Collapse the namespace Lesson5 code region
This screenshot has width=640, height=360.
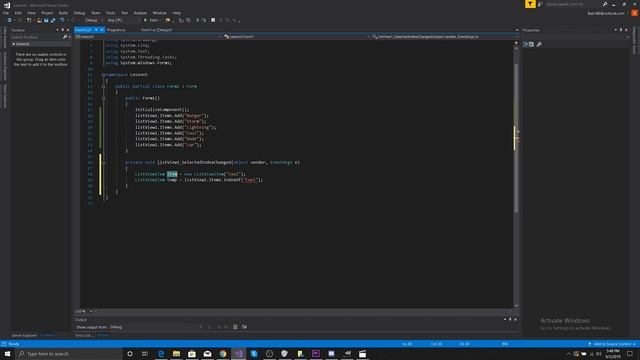tap(103, 75)
